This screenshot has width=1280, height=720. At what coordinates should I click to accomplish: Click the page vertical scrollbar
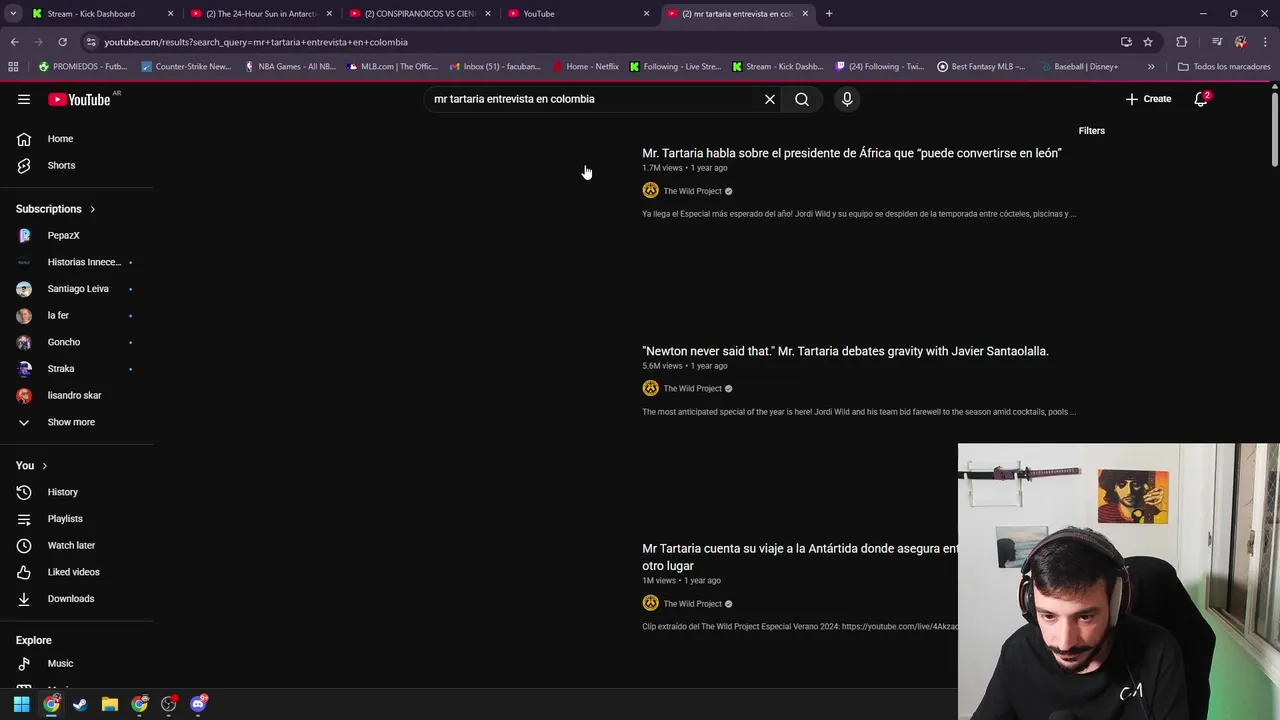coord(1275,130)
